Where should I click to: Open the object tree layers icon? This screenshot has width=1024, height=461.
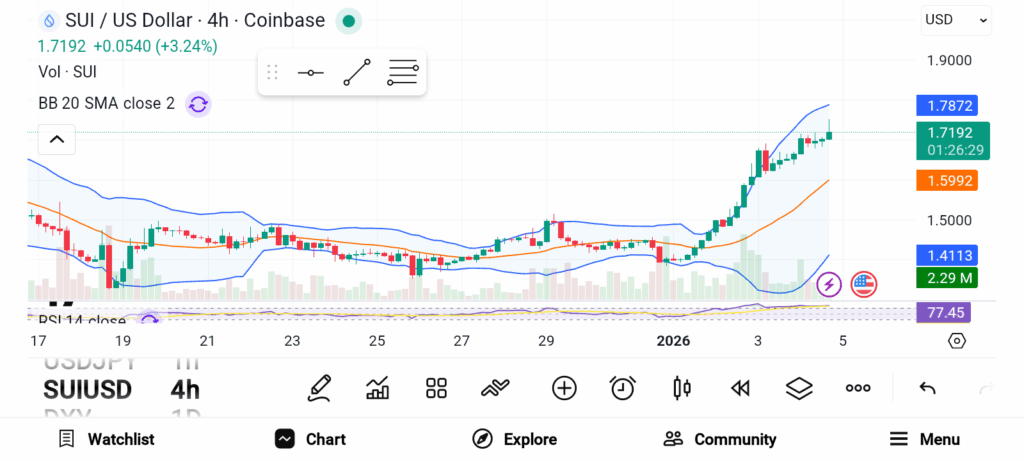coord(798,388)
